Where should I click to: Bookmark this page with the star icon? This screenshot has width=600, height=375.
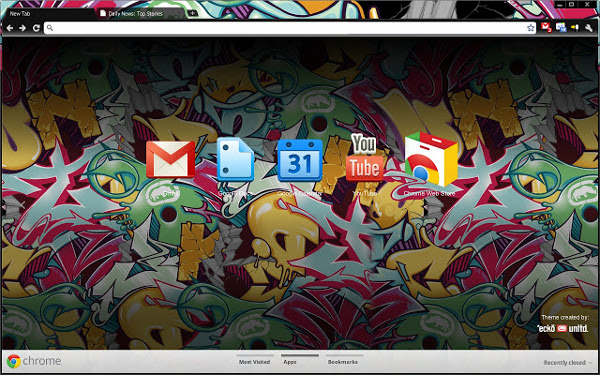(x=530, y=28)
